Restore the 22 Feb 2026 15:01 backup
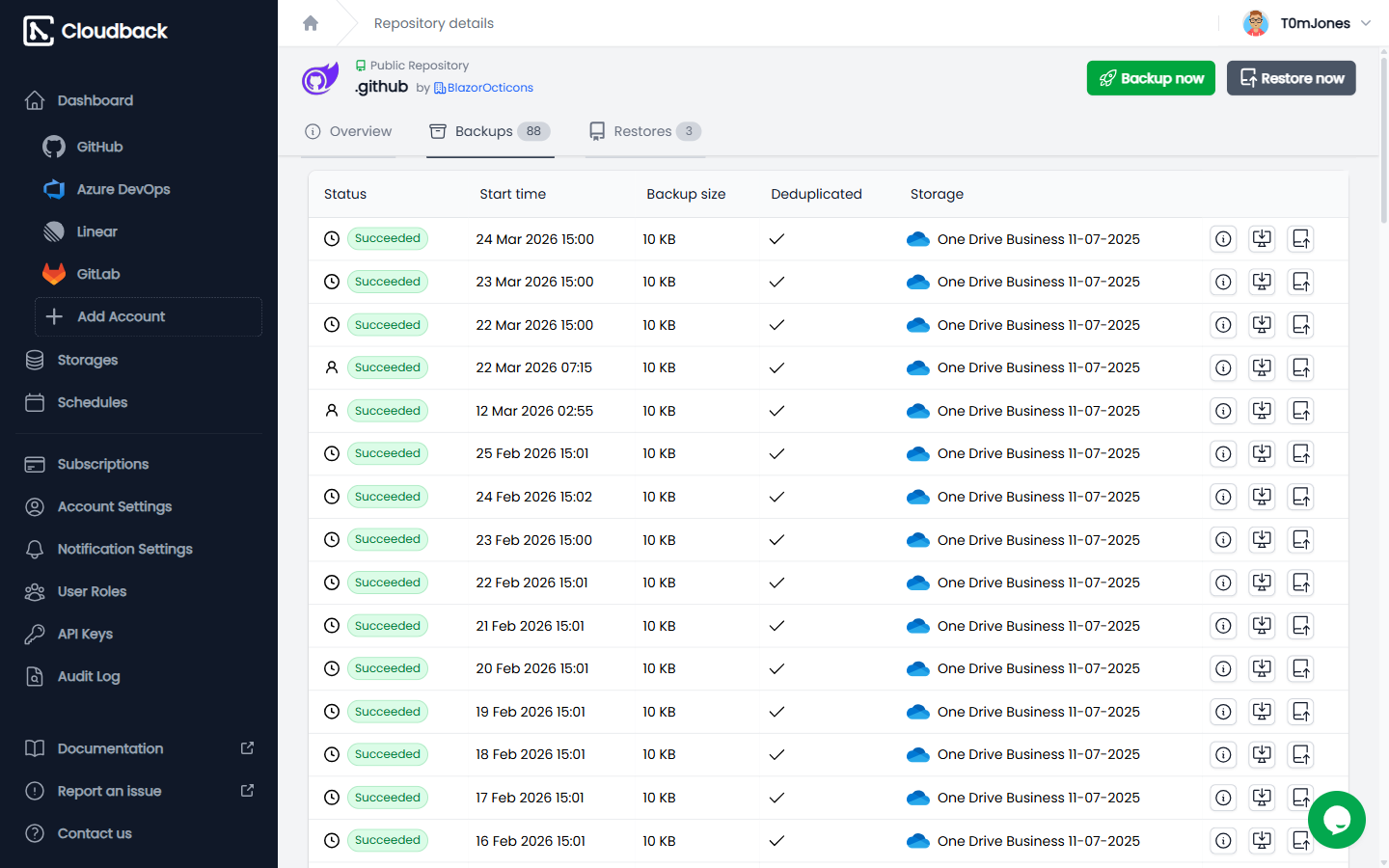 pyautogui.click(x=1301, y=583)
